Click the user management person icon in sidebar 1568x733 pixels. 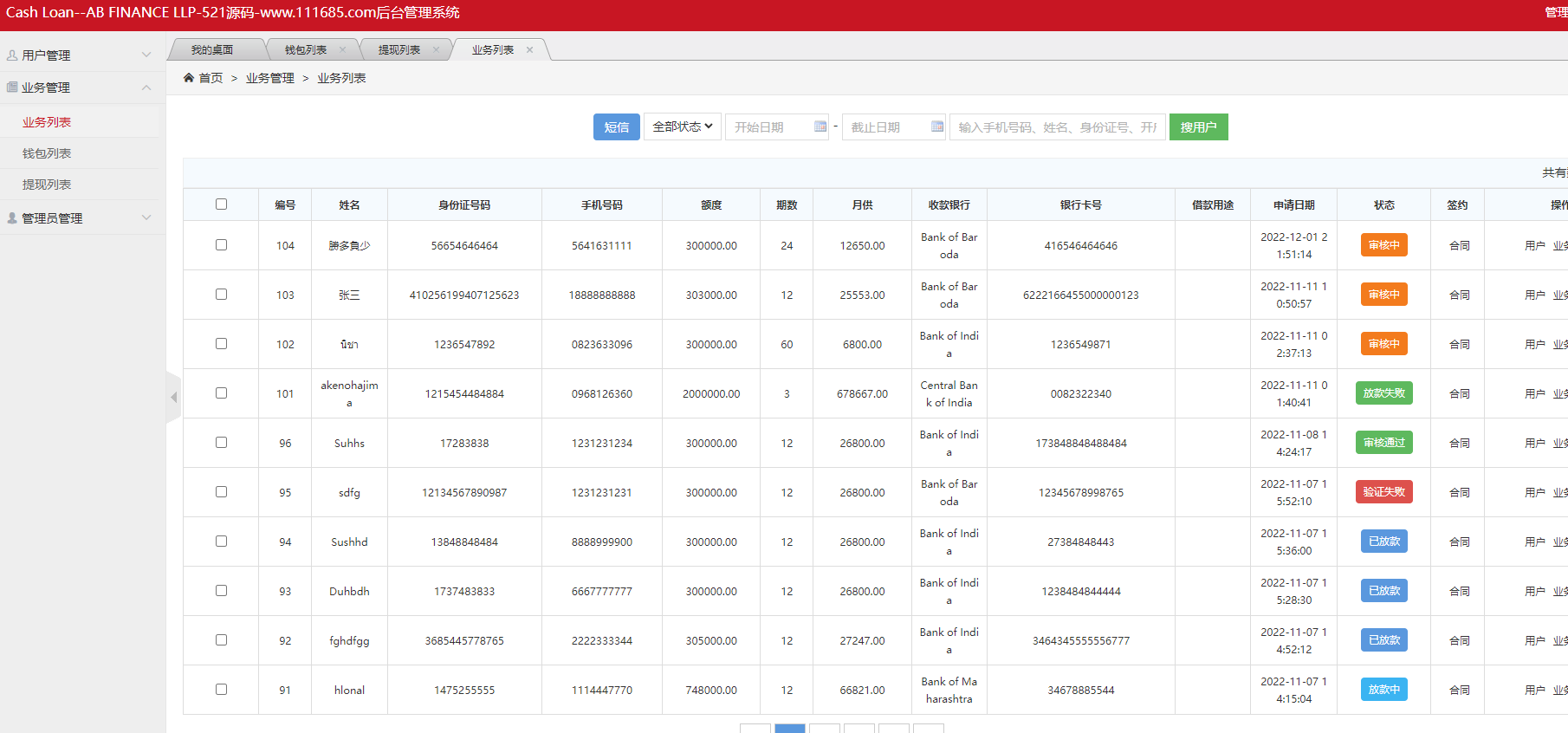click(12, 55)
